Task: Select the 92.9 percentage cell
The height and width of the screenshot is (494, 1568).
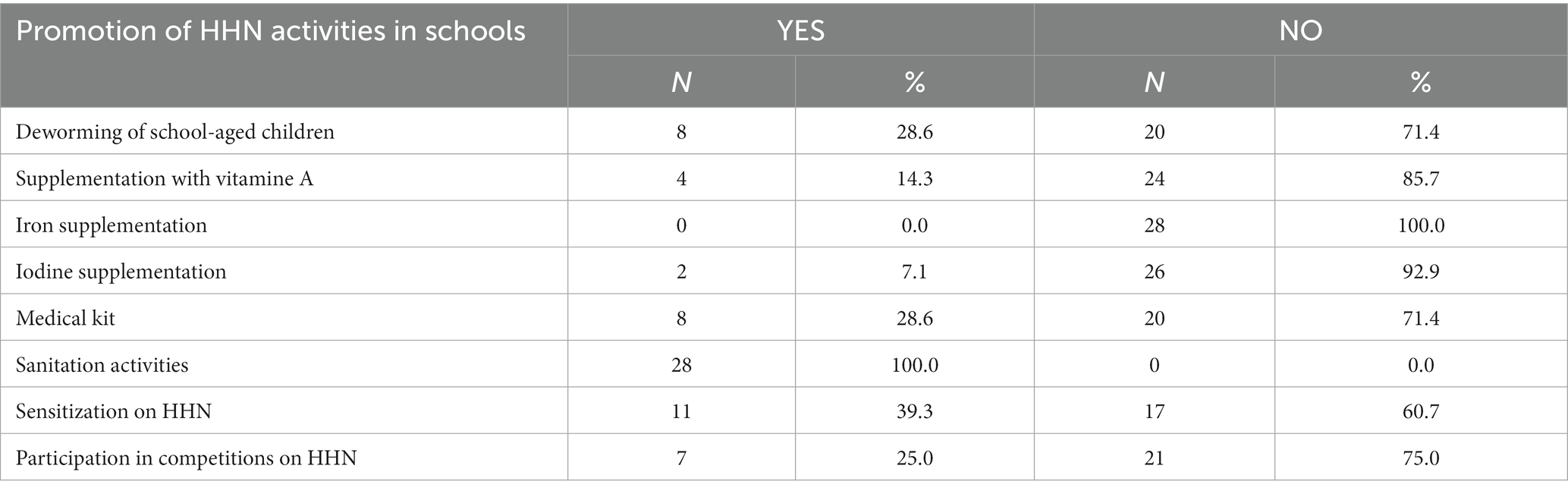Action: click(1421, 272)
